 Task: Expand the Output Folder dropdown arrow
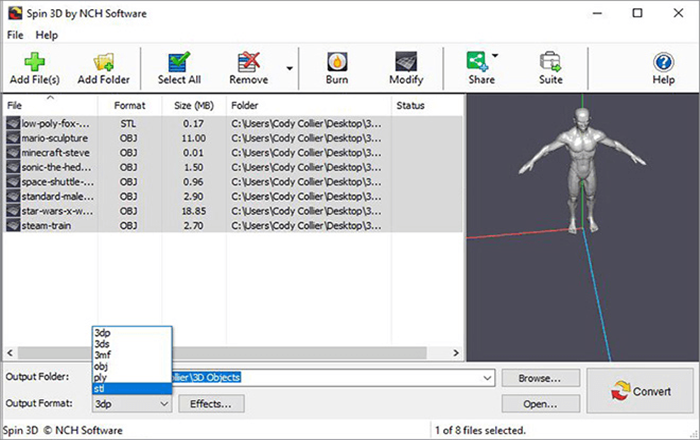pos(487,378)
